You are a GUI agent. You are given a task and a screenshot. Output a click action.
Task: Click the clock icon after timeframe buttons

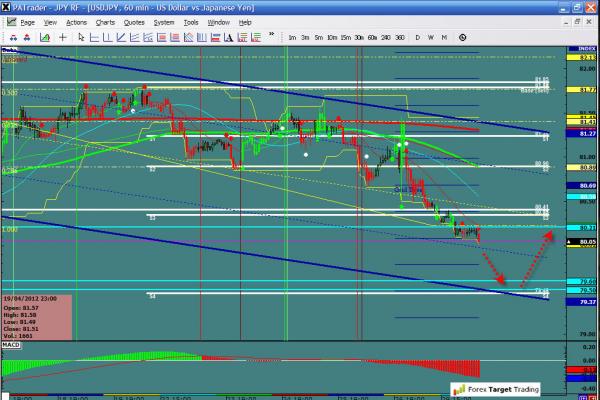point(465,37)
